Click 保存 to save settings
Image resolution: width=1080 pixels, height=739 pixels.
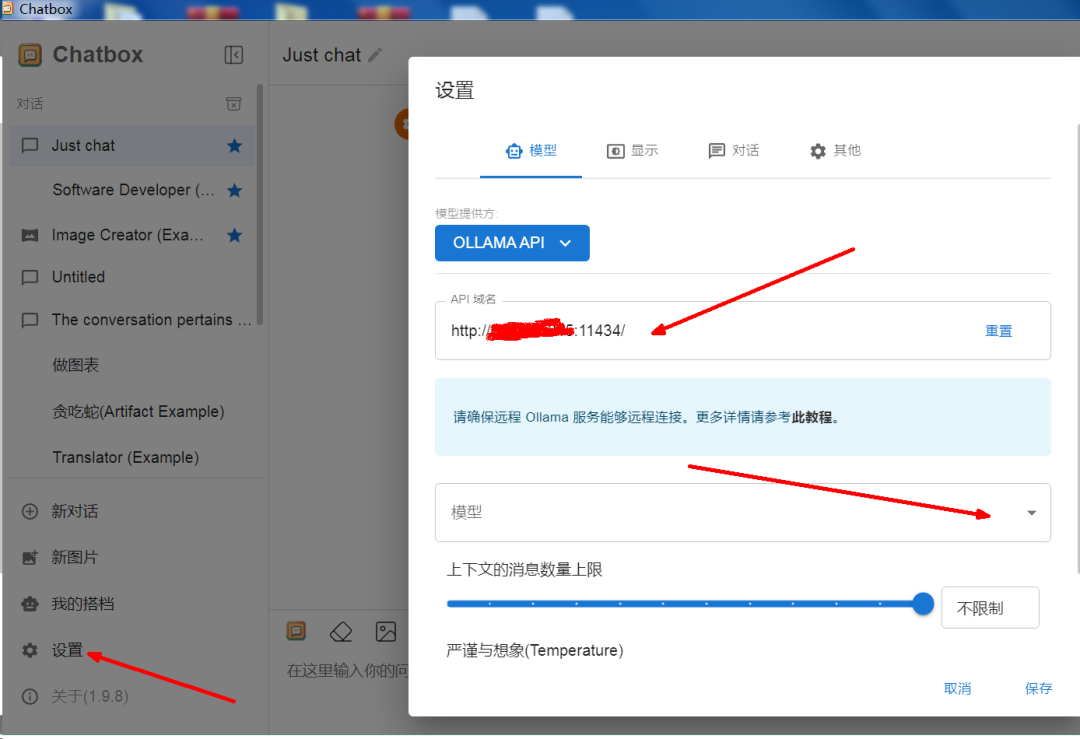(1038, 689)
